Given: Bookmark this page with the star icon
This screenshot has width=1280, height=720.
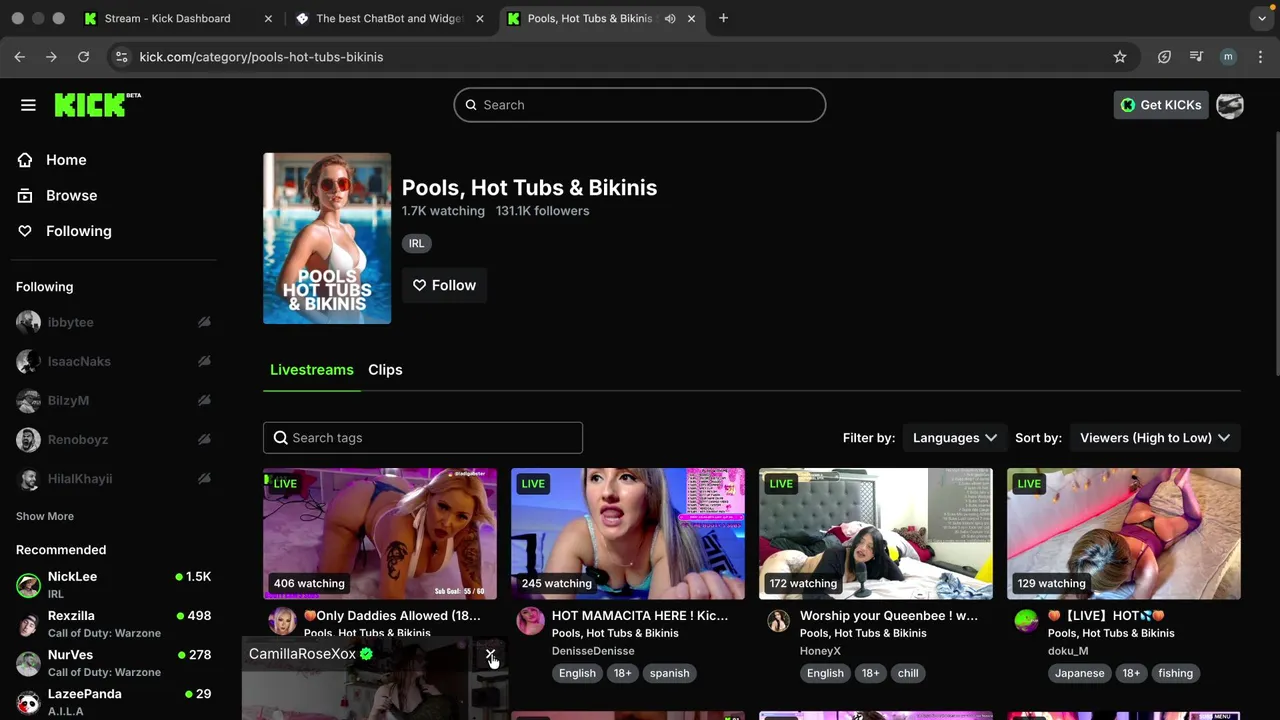Looking at the screenshot, I should click(x=1120, y=57).
